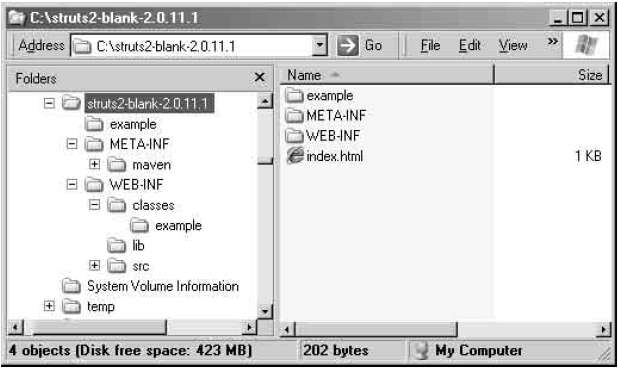
Task: Select example in file list
Action: 330,96
